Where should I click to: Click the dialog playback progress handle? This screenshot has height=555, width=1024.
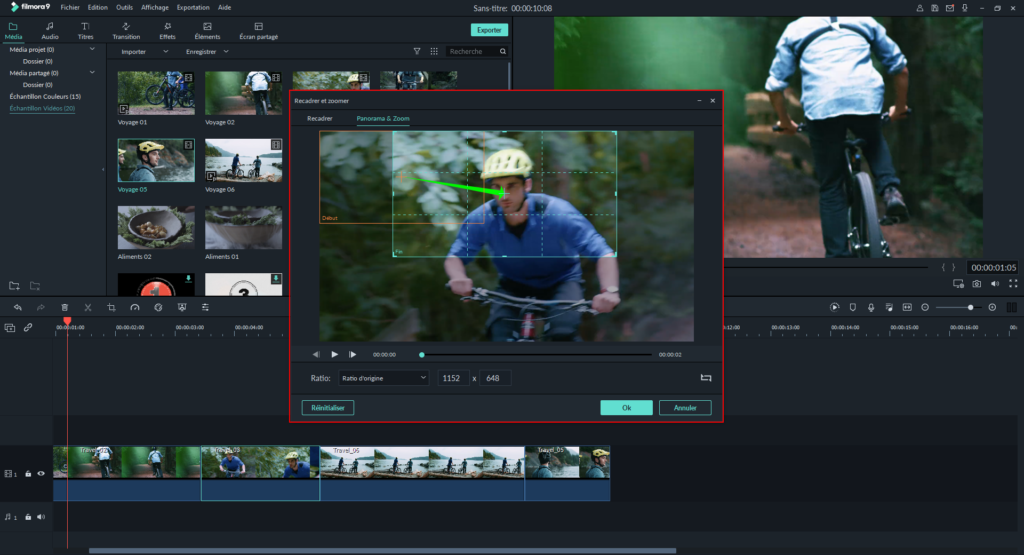click(x=422, y=355)
